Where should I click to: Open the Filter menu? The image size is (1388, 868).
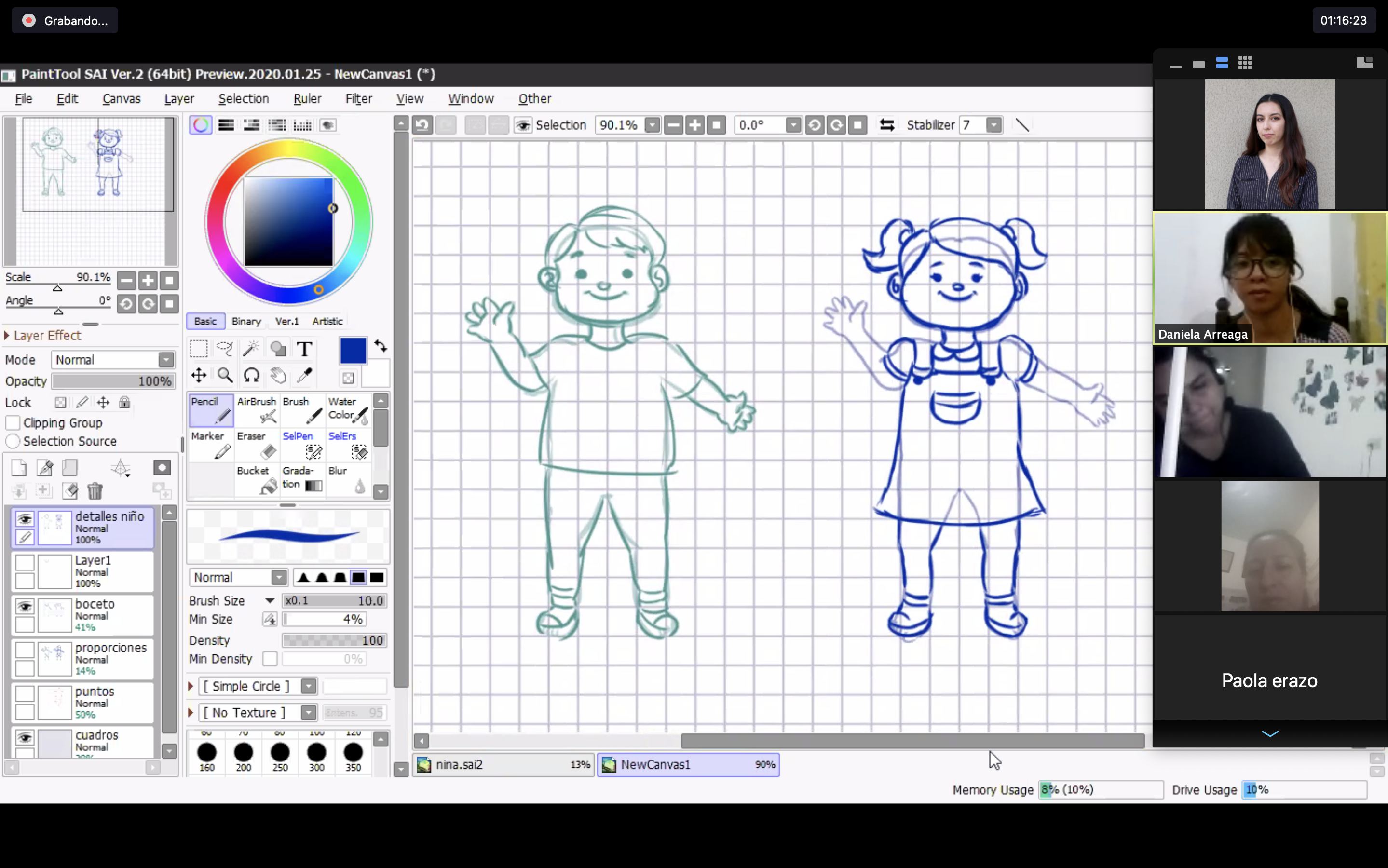click(359, 98)
